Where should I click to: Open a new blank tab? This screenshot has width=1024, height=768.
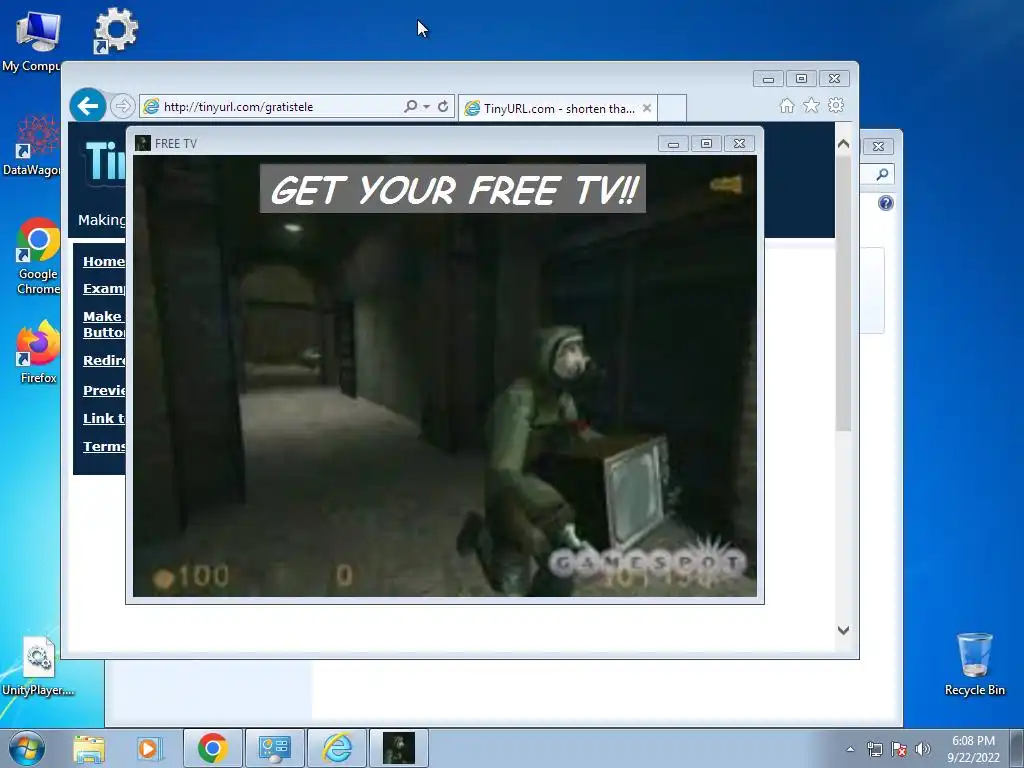pyautogui.click(x=672, y=108)
